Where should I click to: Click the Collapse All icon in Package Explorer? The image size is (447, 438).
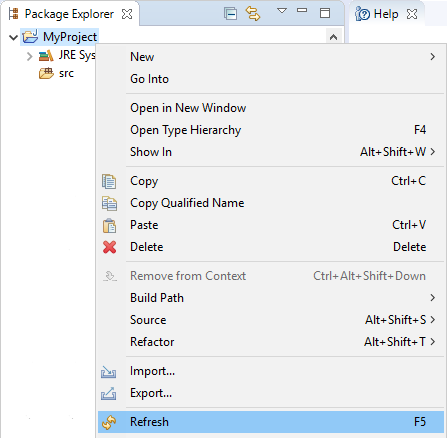pos(230,14)
